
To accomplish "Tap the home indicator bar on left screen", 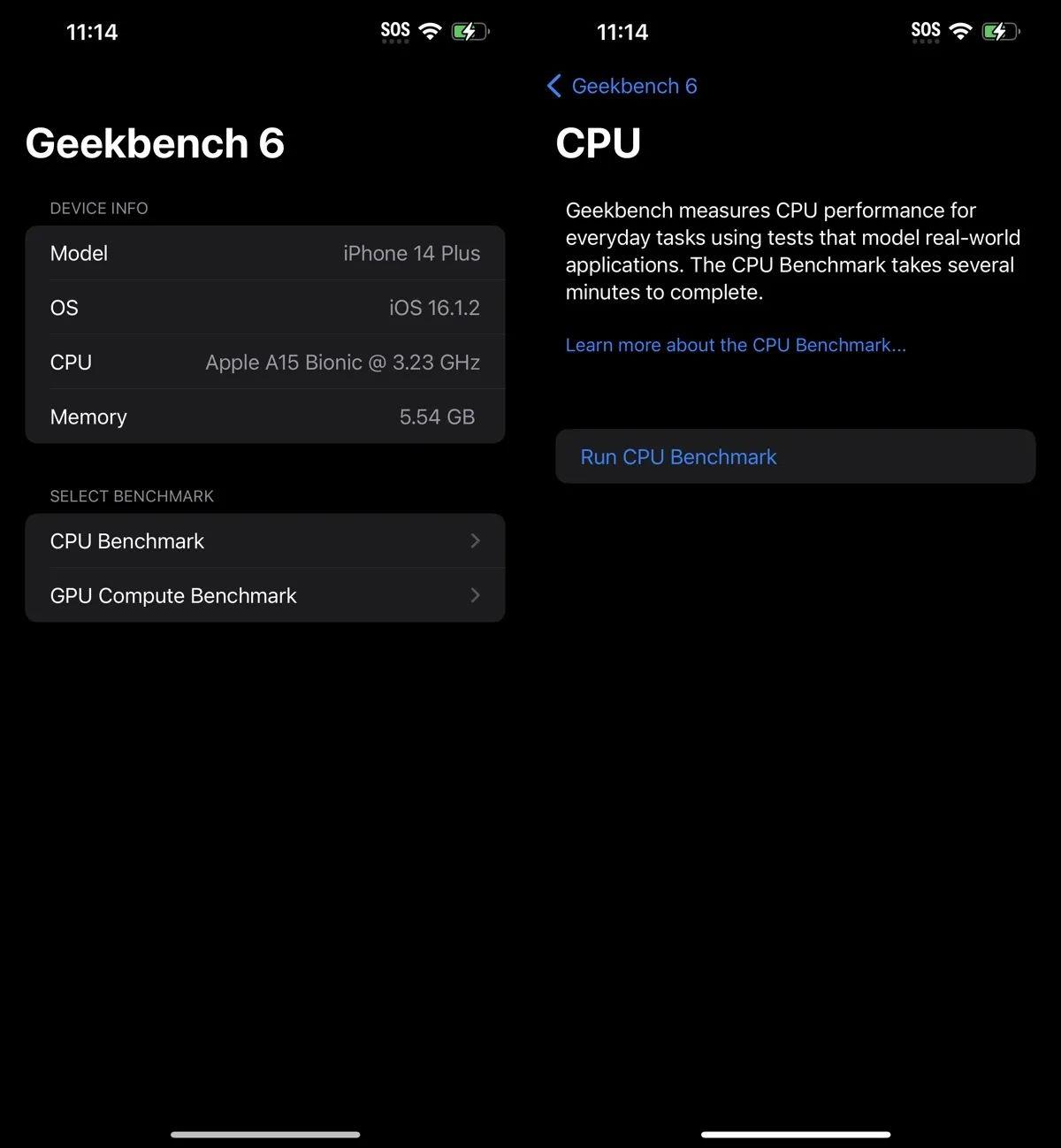I will pyautogui.click(x=265, y=1134).
